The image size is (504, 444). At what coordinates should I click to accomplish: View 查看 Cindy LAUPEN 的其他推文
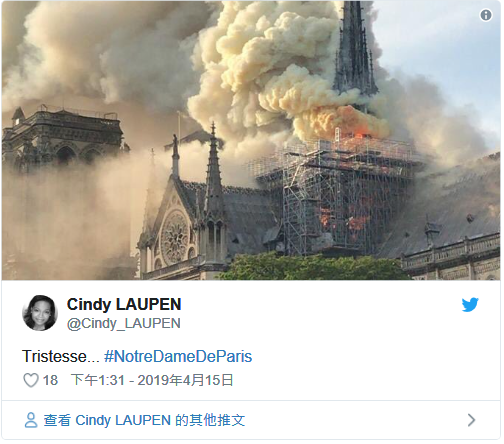[x=145, y=422]
